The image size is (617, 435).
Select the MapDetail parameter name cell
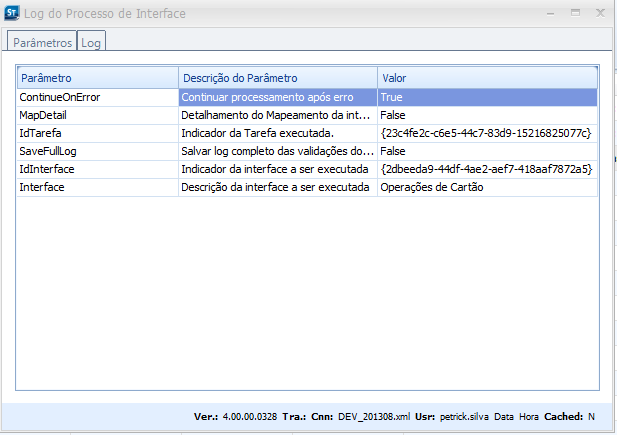point(97,115)
